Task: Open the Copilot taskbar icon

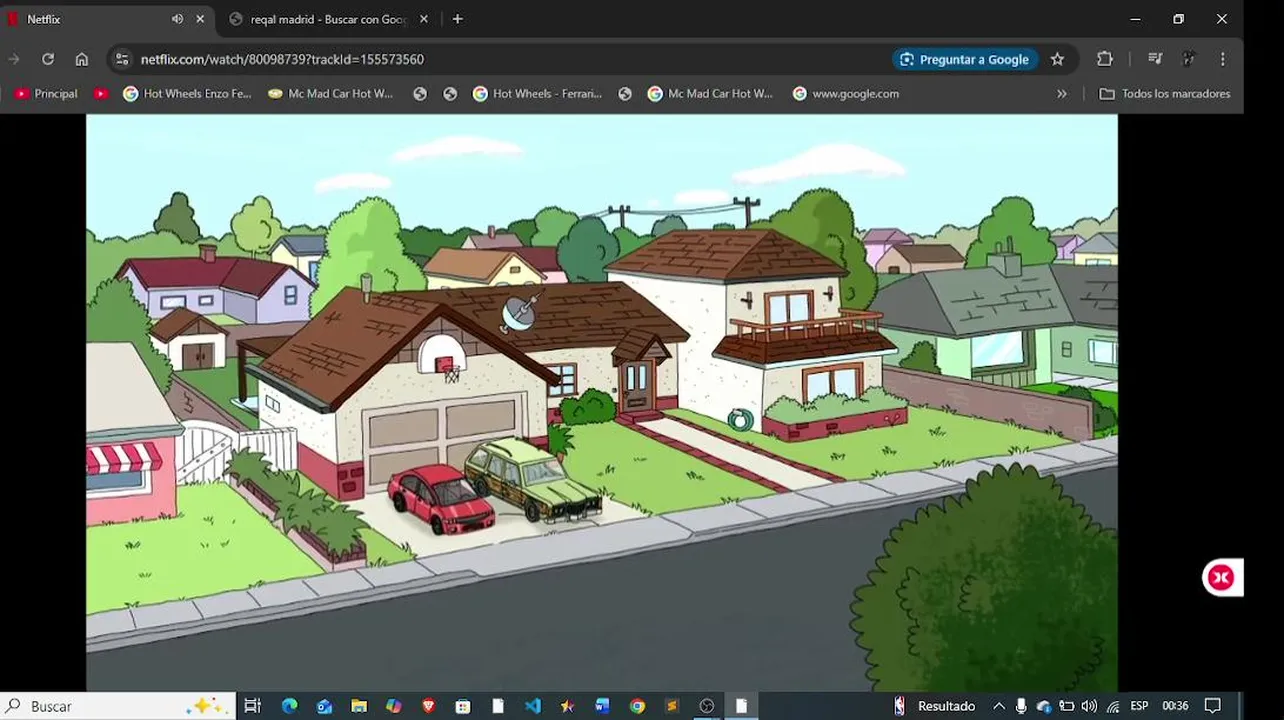Action: (394, 706)
